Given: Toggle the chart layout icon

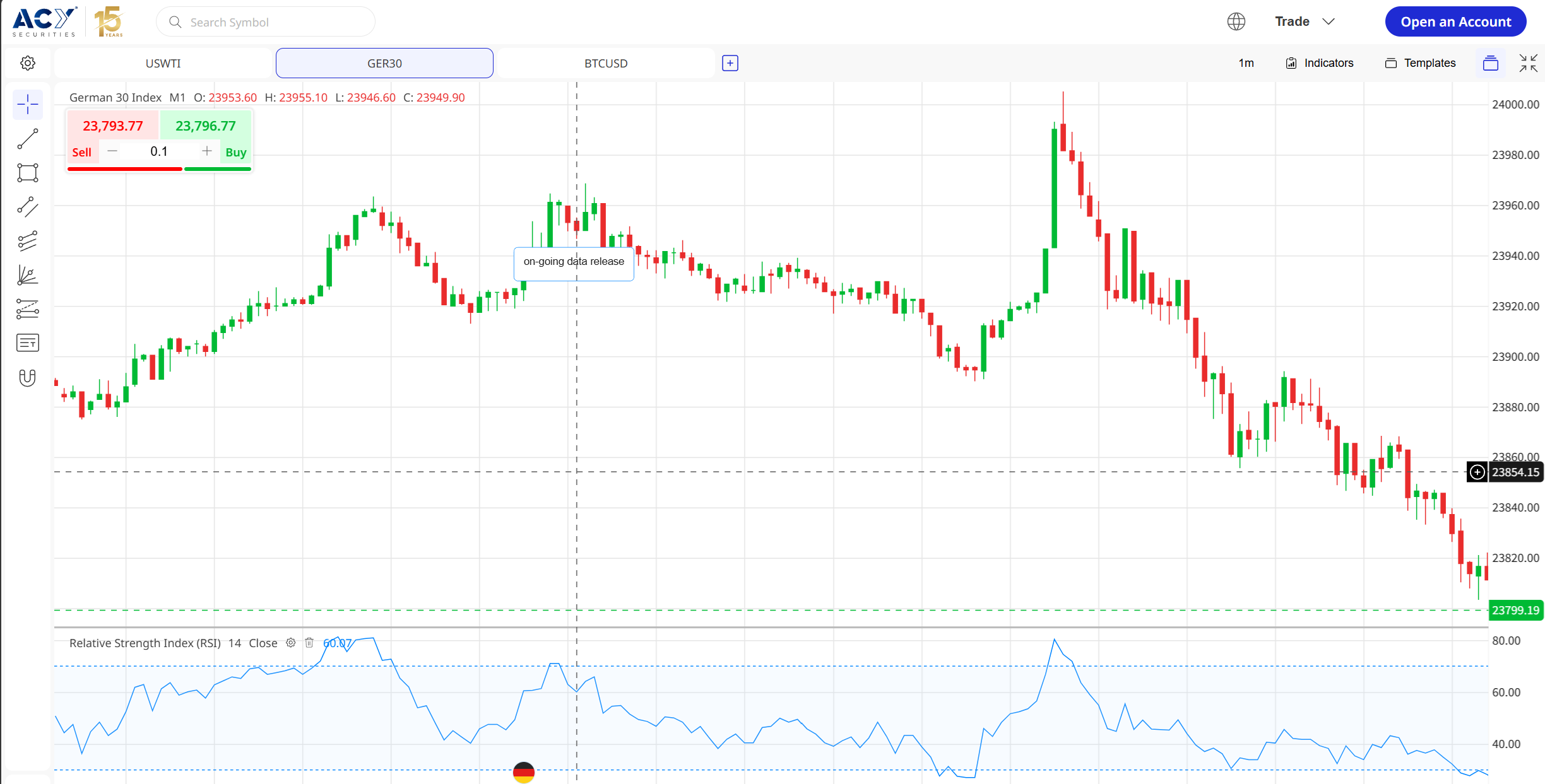Looking at the screenshot, I should [x=1490, y=63].
